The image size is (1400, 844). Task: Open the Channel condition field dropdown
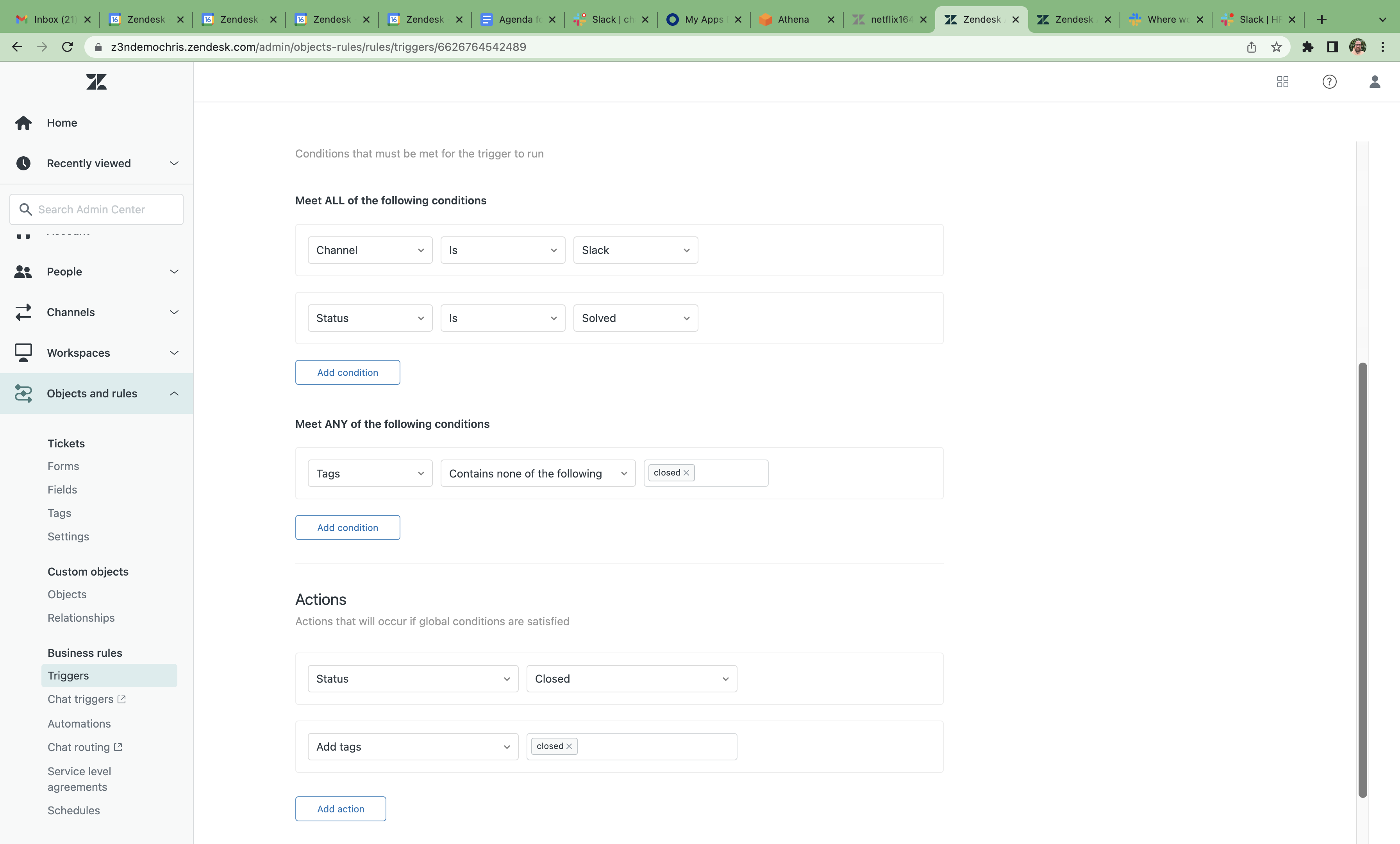pyautogui.click(x=370, y=250)
